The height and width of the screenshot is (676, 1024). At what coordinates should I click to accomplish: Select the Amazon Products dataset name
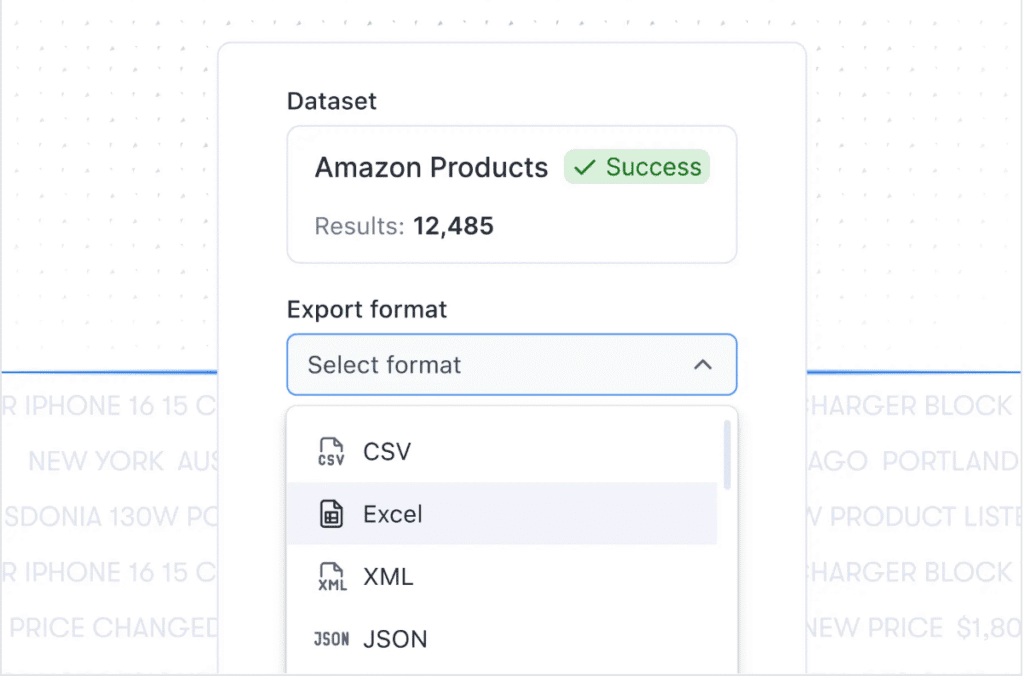coord(431,168)
